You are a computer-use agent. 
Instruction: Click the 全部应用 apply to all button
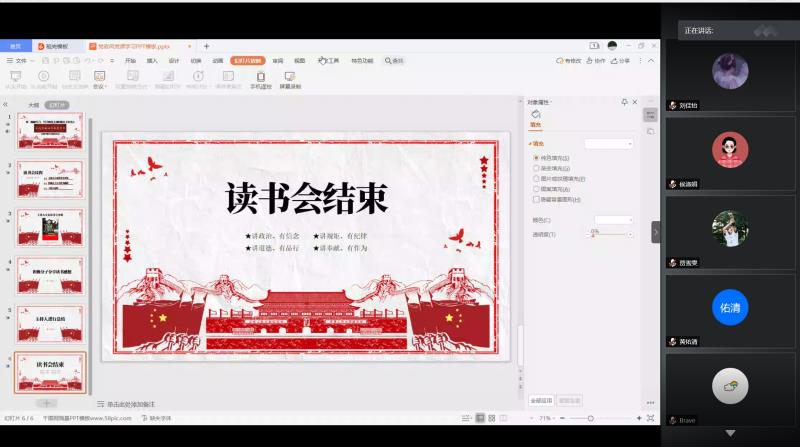click(x=541, y=401)
